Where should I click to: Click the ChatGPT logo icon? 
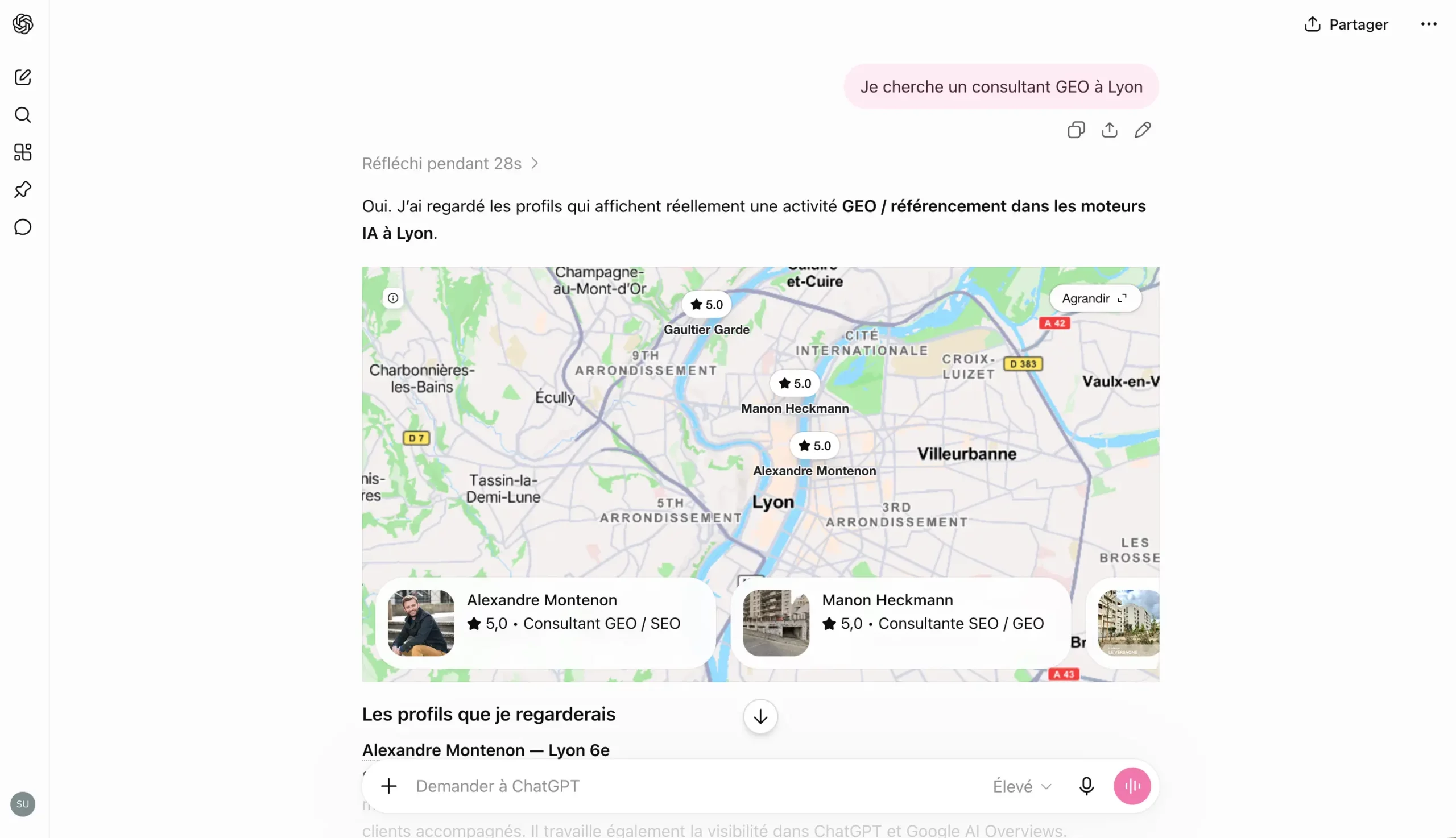click(x=22, y=24)
